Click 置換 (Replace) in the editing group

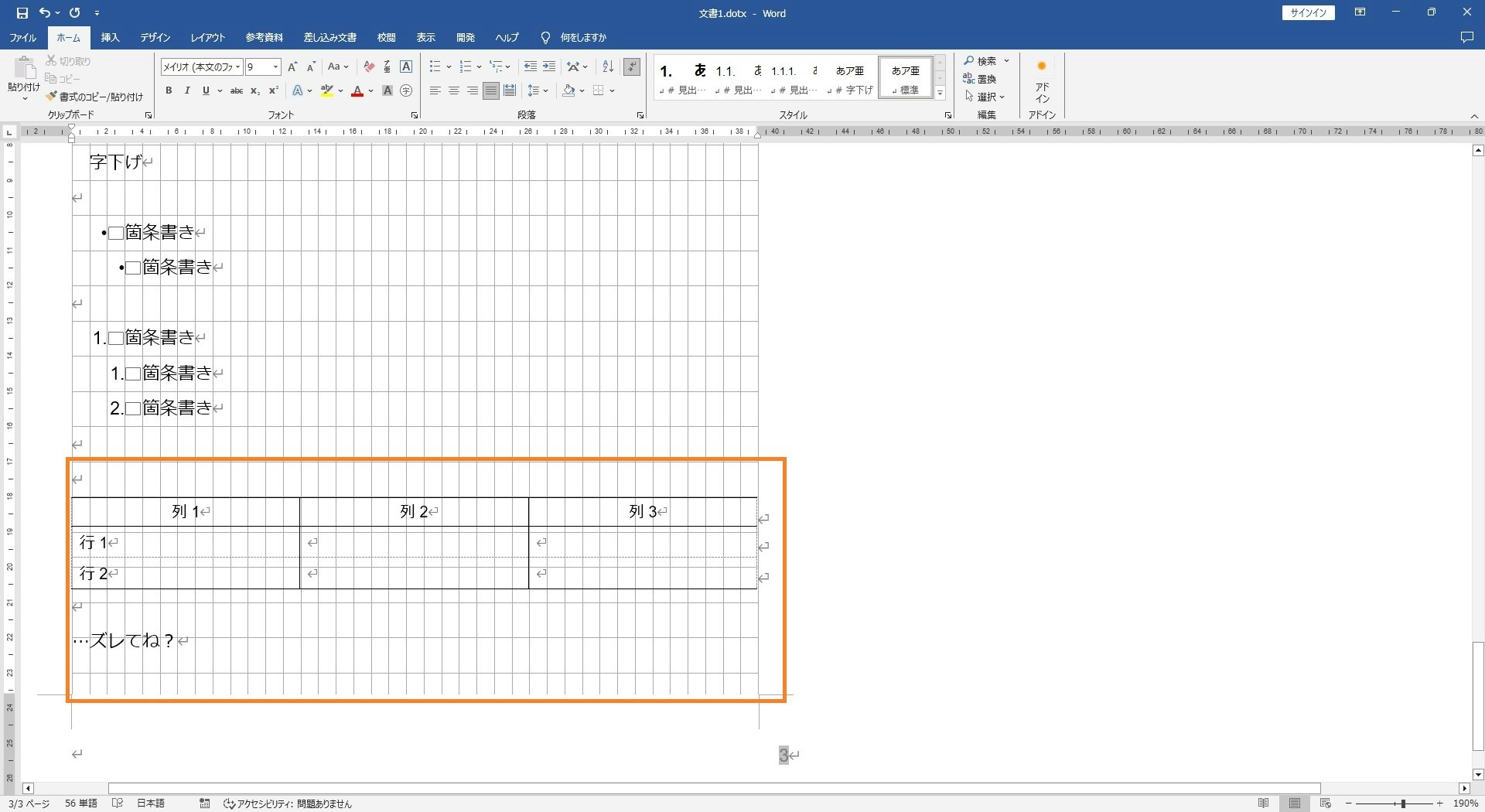[980, 79]
